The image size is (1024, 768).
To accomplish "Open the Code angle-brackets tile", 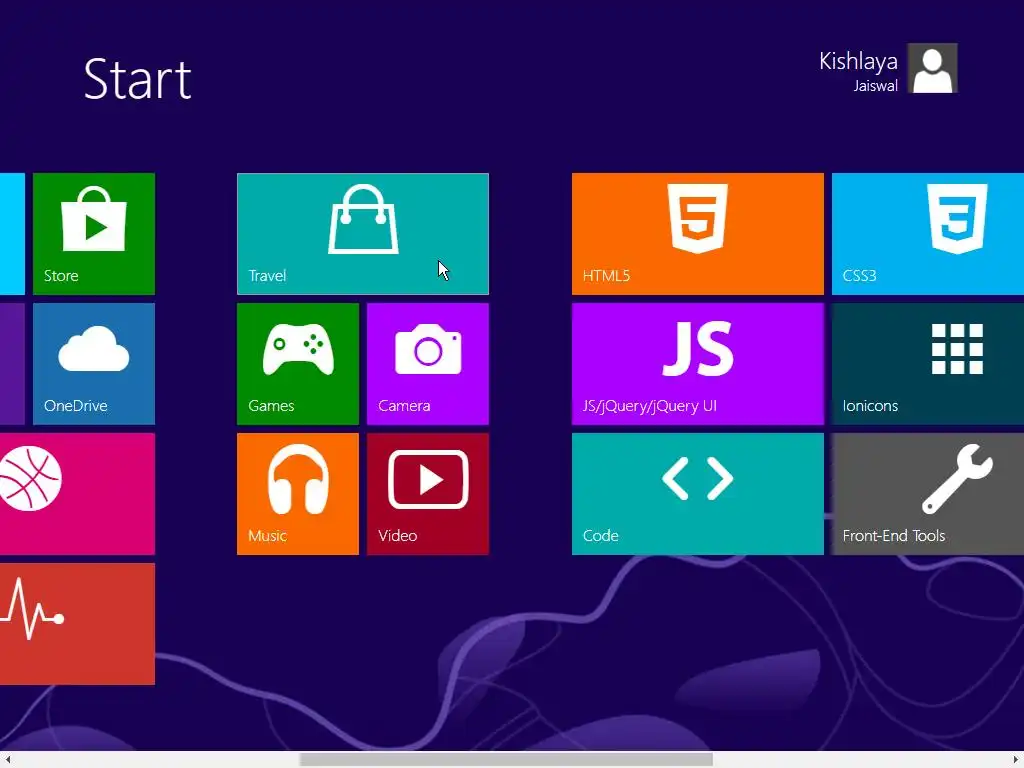I will coord(697,494).
